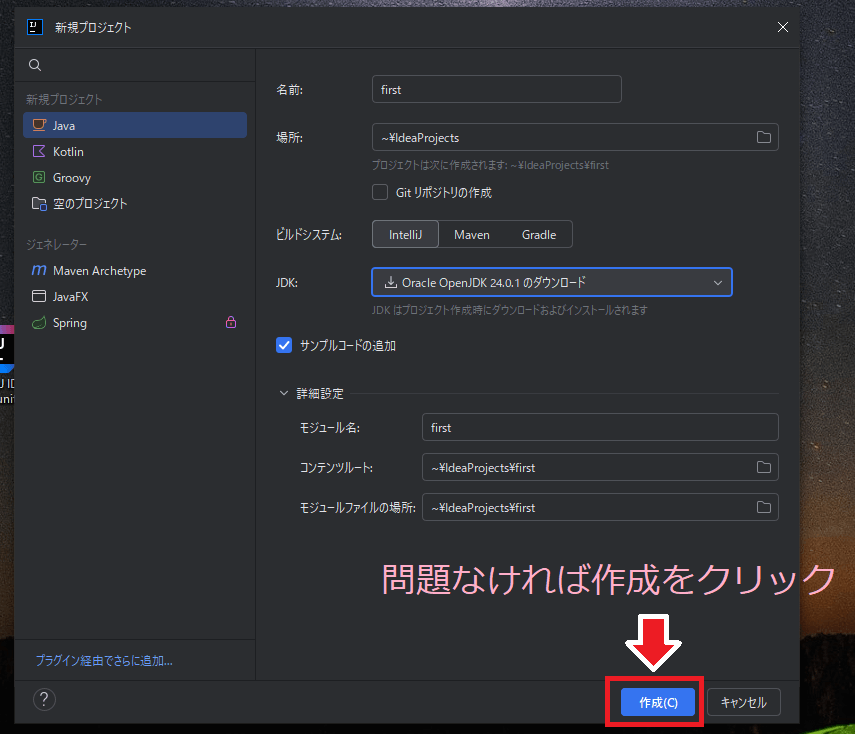Image resolution: width=855 pixels, height=734 pixels.
Task: Select the Java project type
Action: click(x=135, y=125)
